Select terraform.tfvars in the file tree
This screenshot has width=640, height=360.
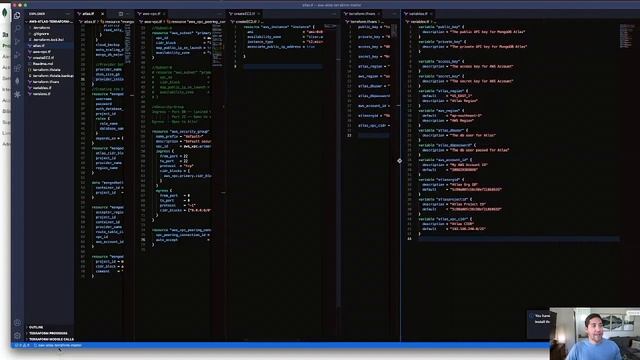49,82
